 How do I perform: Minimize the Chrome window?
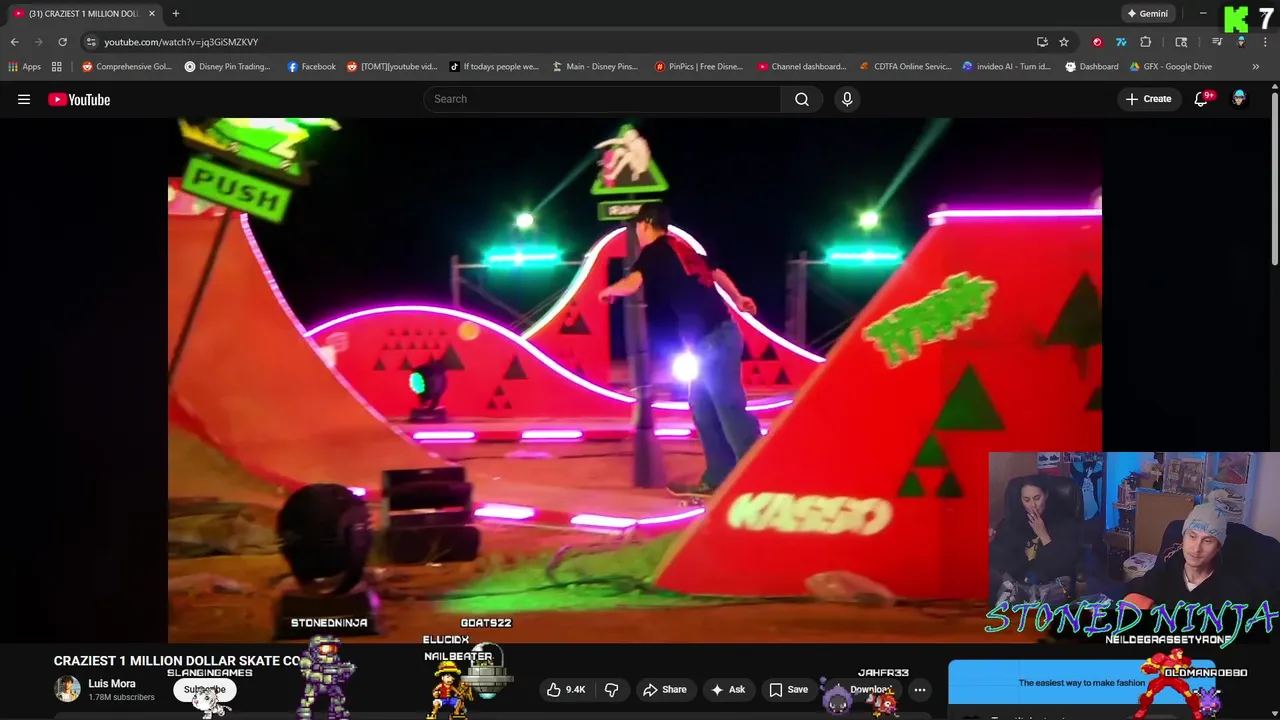1203,13
